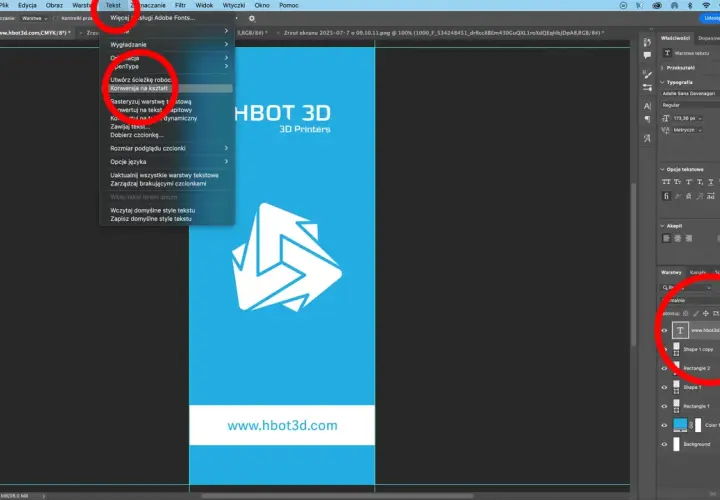Open the topmost collapsed dock panel icon
This screenshot has height=500, width=720.
tap(647, 42)
